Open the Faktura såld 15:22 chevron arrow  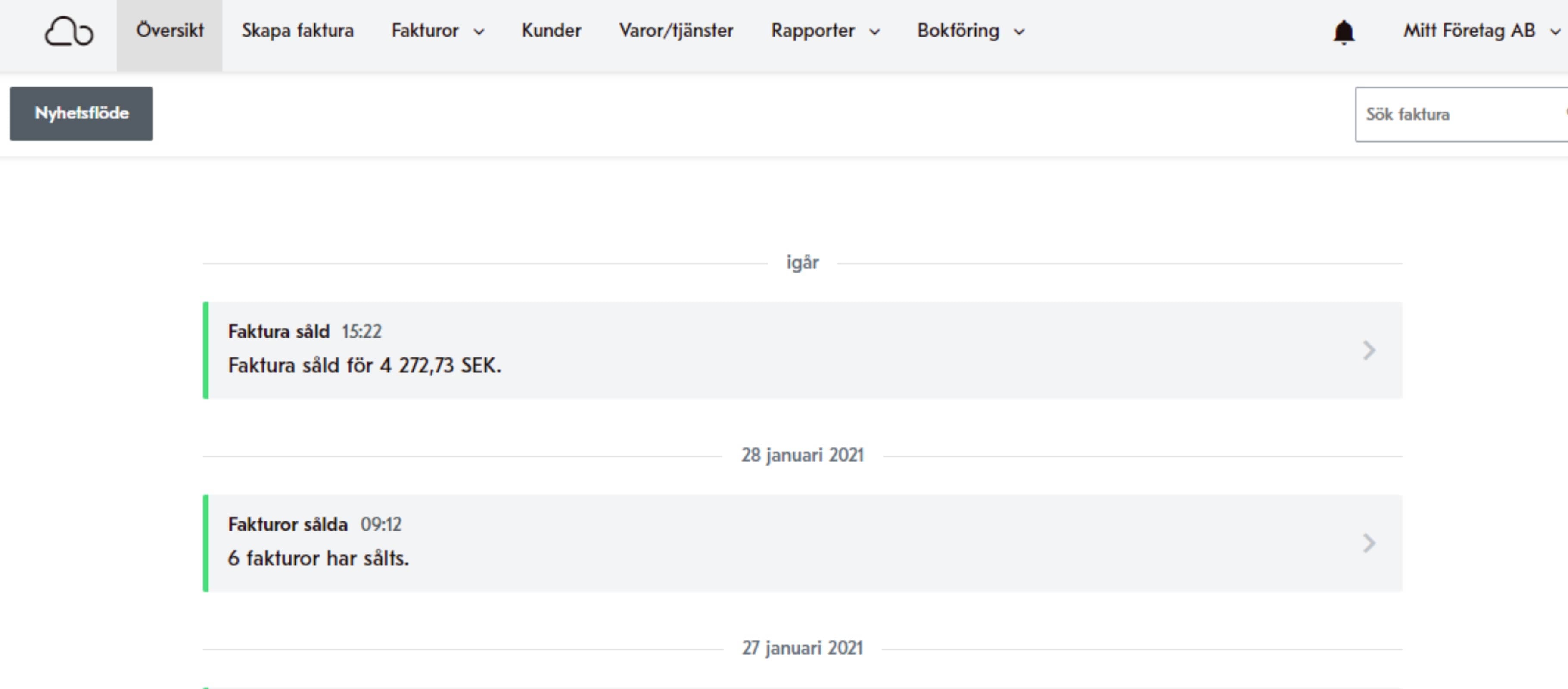(1369, 350)
